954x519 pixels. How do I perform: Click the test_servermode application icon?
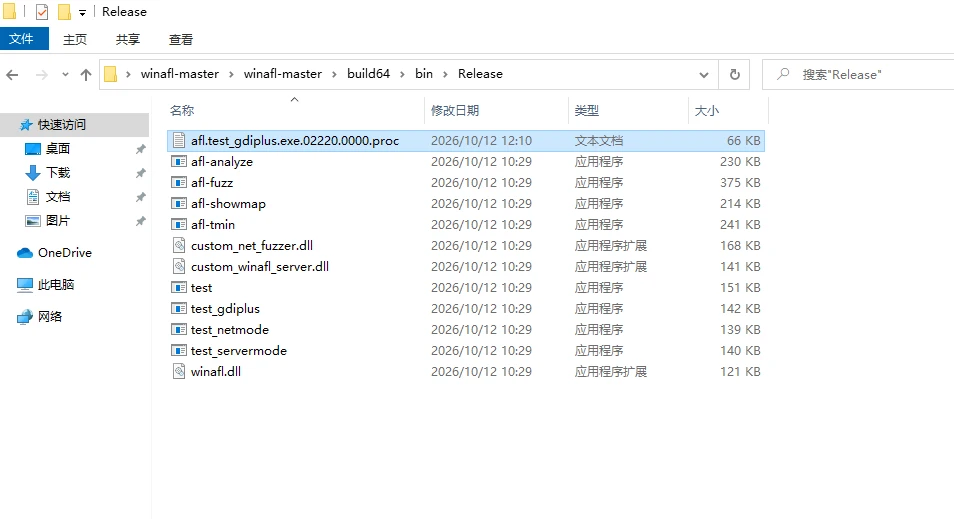pos(178,350)
